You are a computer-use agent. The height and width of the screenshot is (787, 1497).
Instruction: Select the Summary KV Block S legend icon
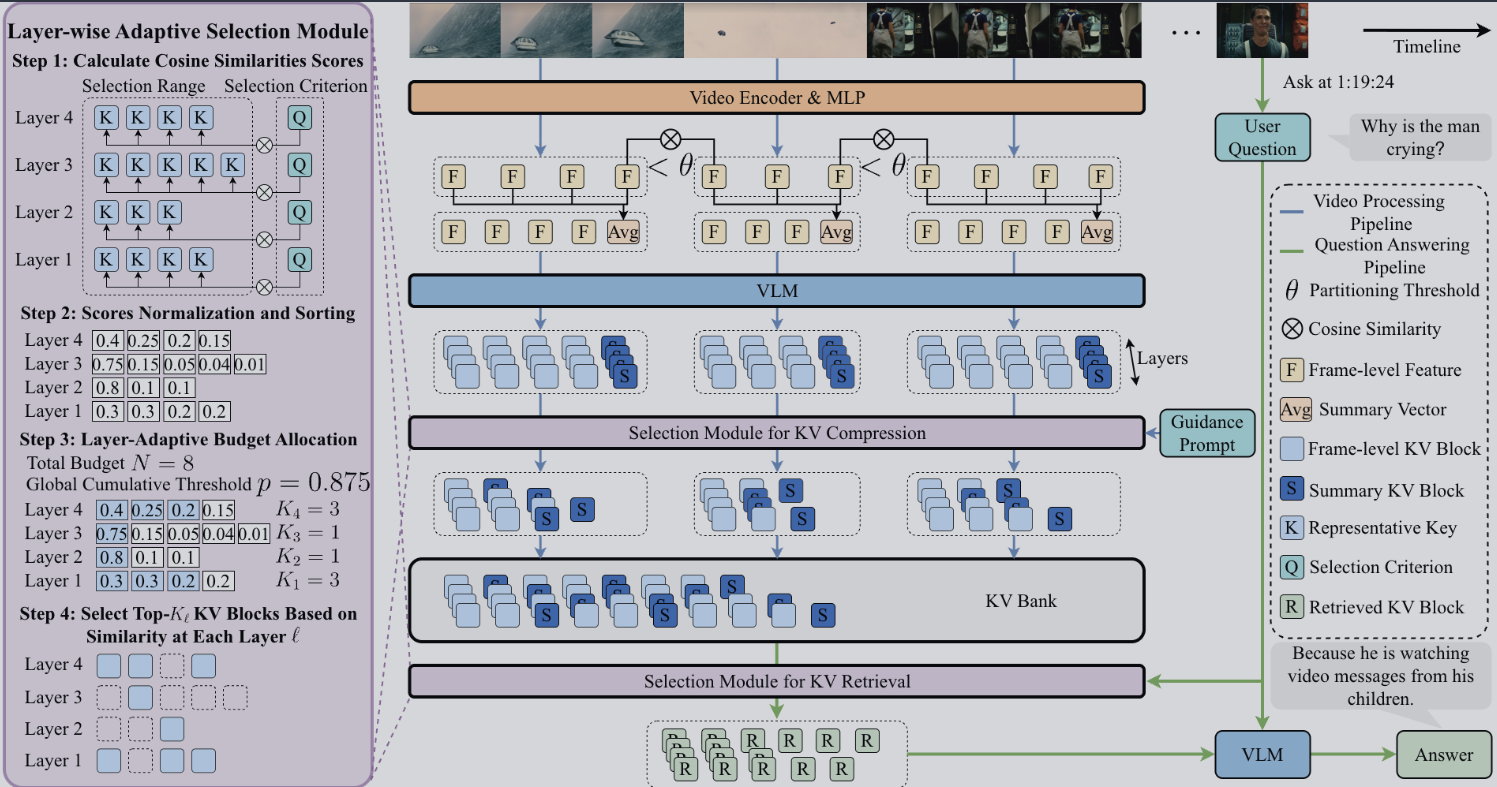tap(1292, 490)
